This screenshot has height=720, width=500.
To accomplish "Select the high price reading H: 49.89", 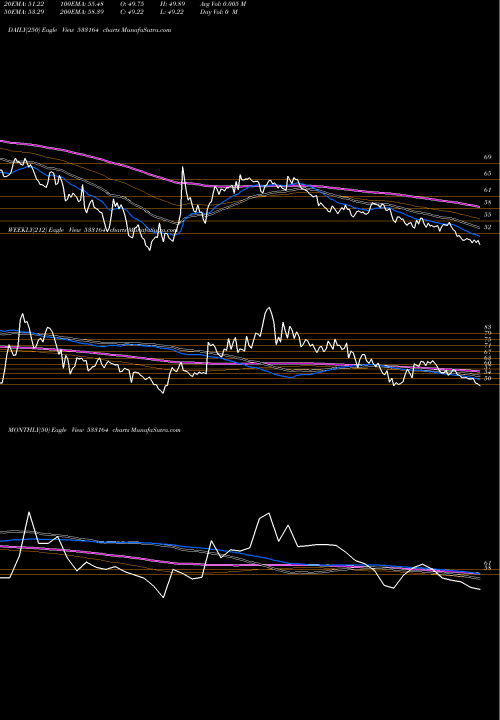I will (172, 4).
